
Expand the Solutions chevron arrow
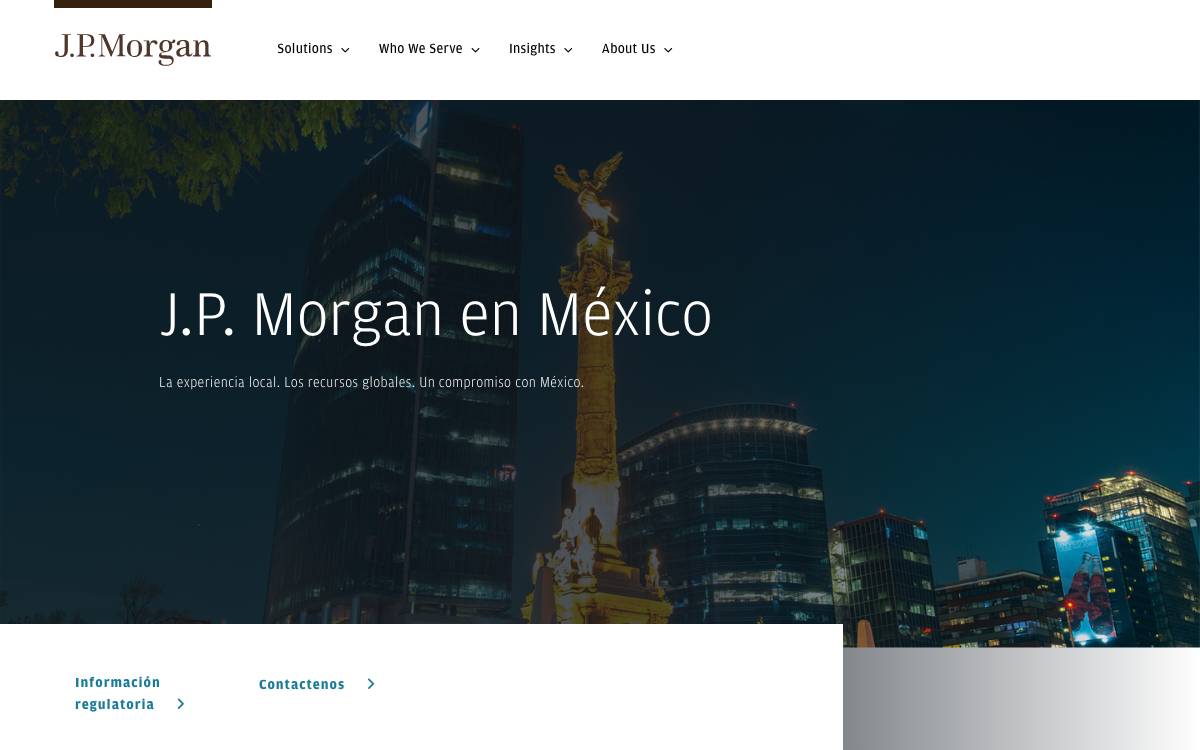pyautogui.click(x=345, y=50)
